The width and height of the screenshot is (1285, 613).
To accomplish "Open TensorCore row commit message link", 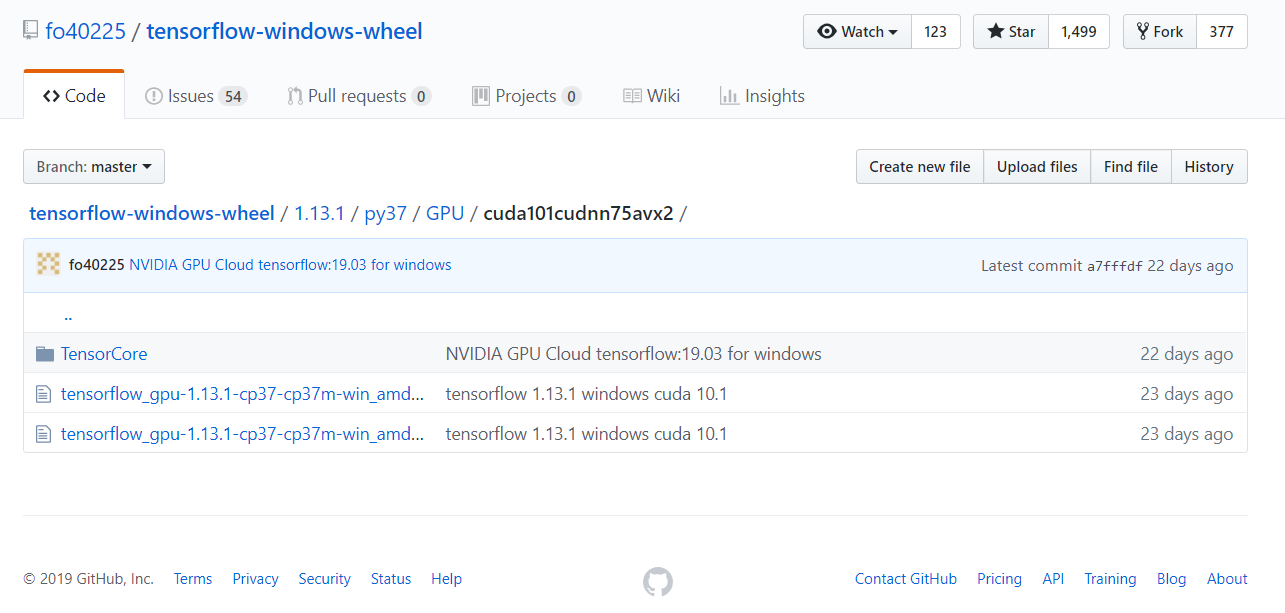I will pos(634,354).
